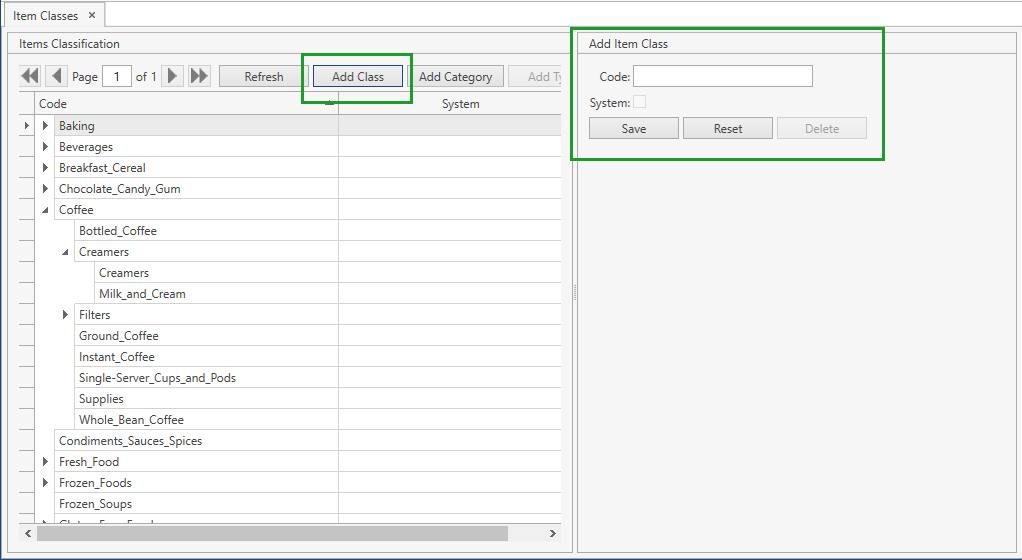Jump to last page arrow
The width and height of the screenshot is (1022, 560).
[199, 76]
